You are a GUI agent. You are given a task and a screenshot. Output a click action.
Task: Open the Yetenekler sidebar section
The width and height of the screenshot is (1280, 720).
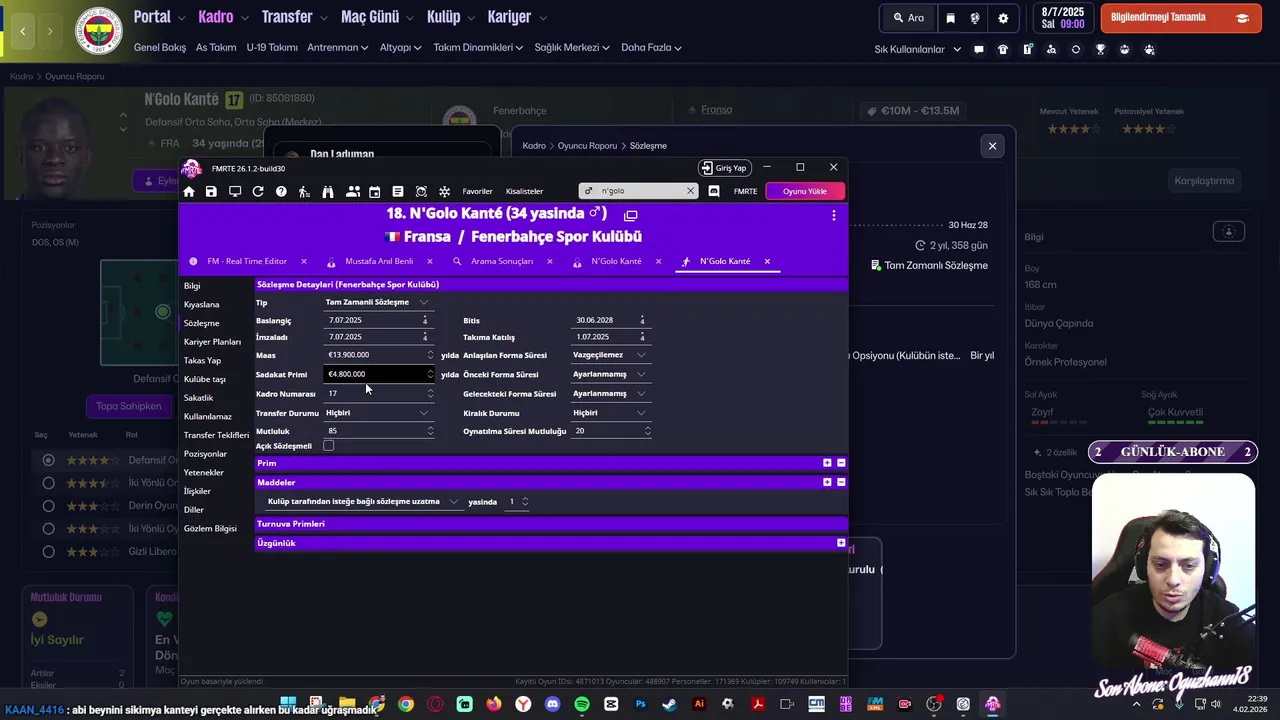click(x=204, y=472)
